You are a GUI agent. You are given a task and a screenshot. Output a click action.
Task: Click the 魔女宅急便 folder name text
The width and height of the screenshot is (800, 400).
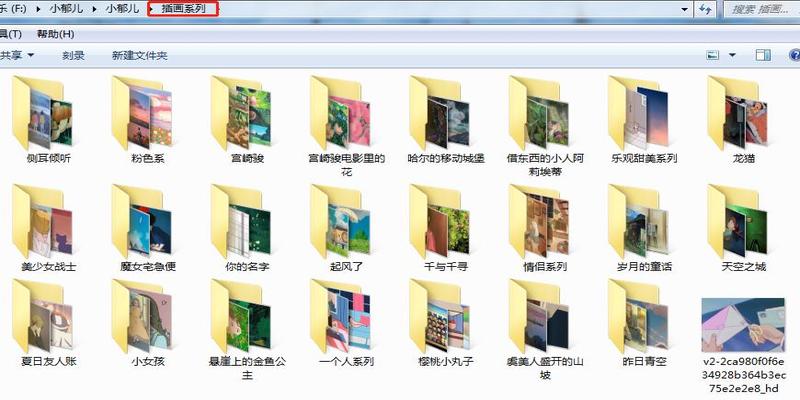[148, 266]
